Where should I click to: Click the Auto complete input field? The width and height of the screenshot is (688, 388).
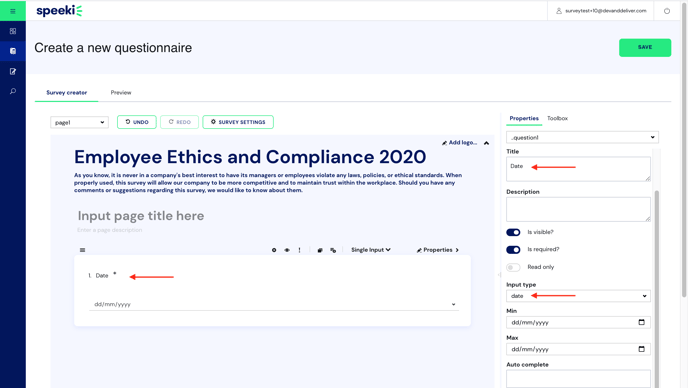[578, 379]
